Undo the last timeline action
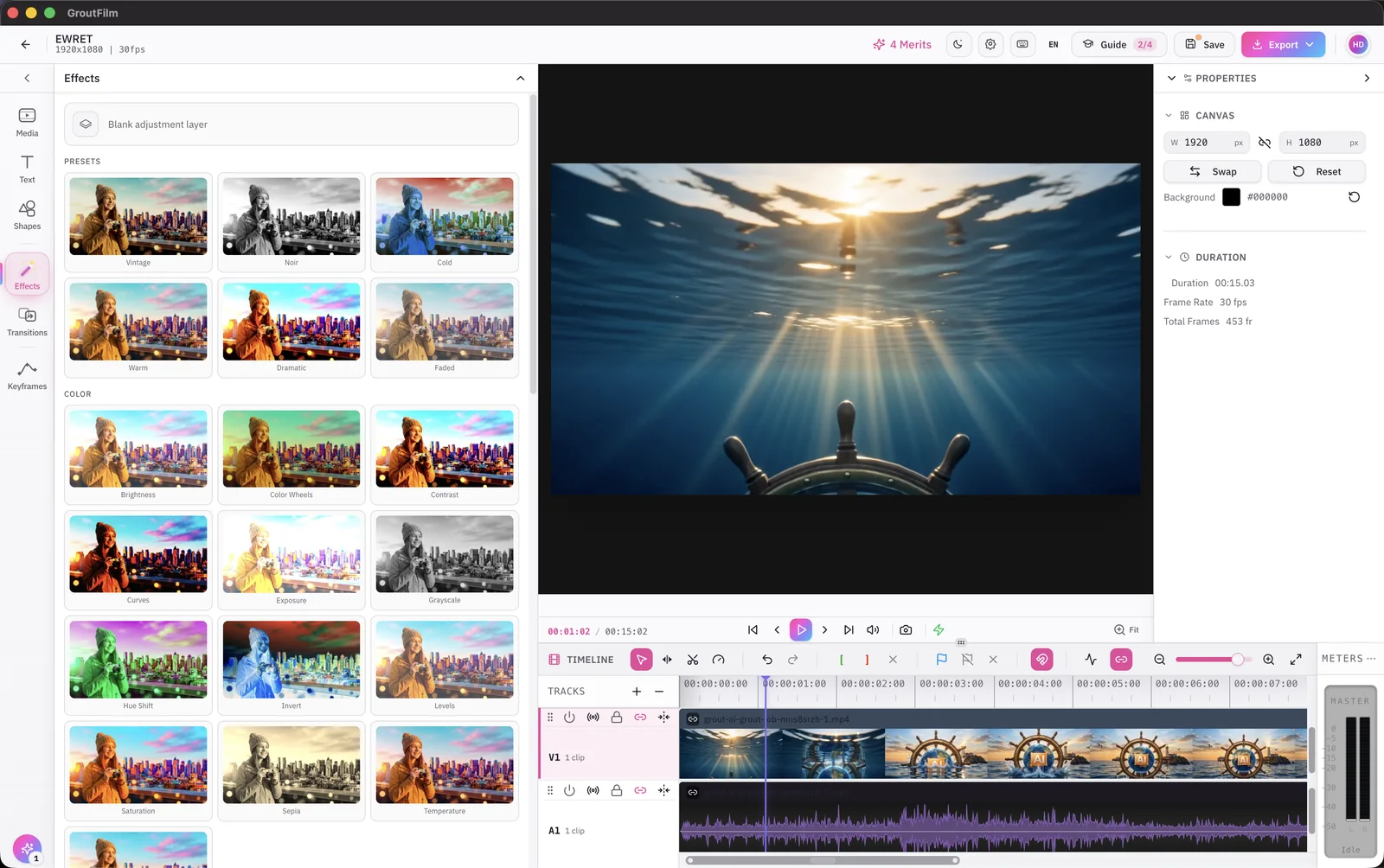This screenshot has width=1384, height=868. 766,660
